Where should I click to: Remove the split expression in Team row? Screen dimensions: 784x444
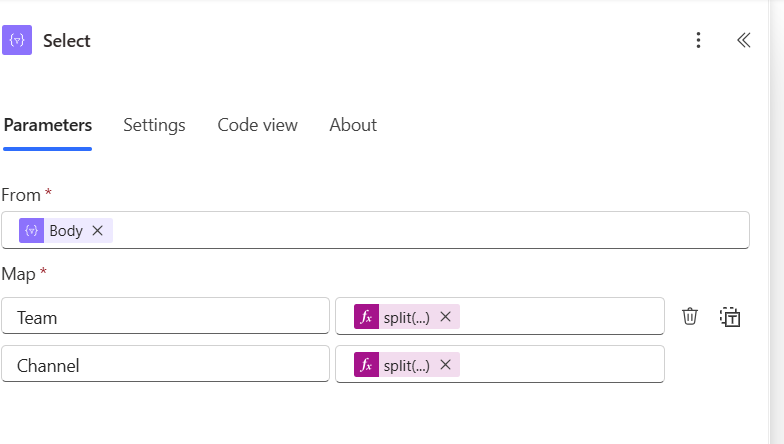pyautogui.click(x=446, y=317)
